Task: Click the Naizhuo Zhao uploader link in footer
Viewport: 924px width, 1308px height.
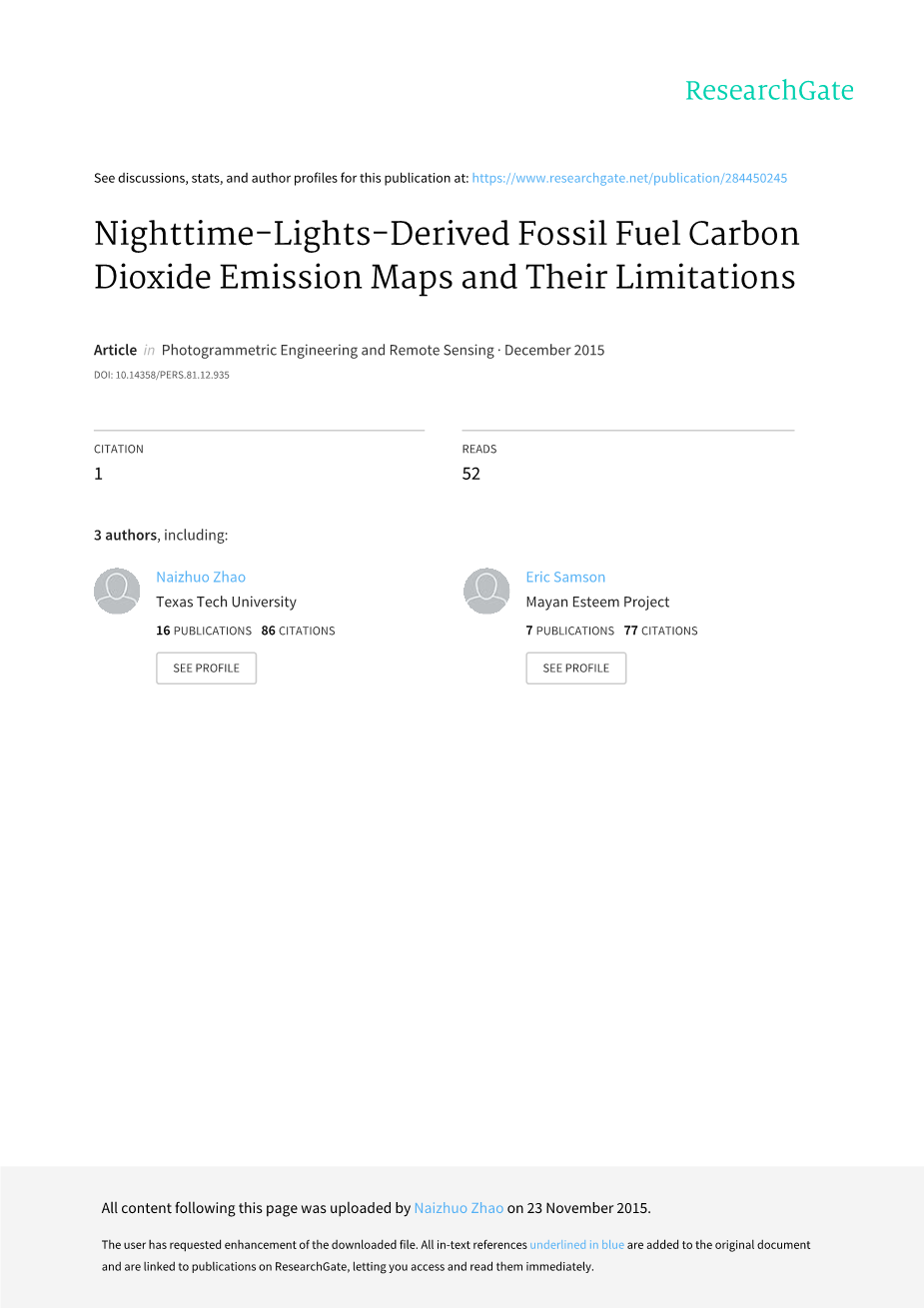Action: 459,1208
